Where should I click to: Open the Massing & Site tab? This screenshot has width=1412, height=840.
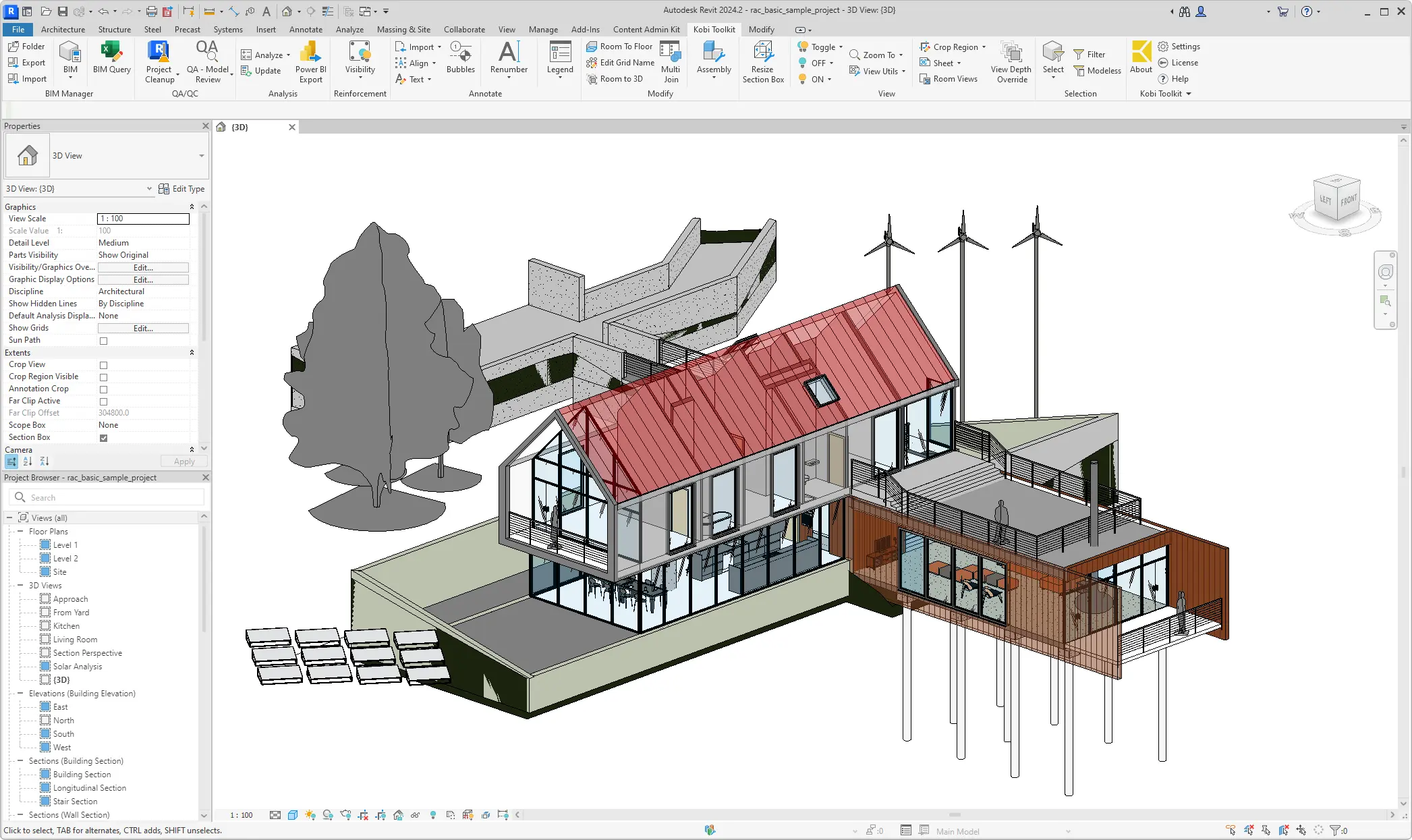pyautogui.click(x=403, y=29)
